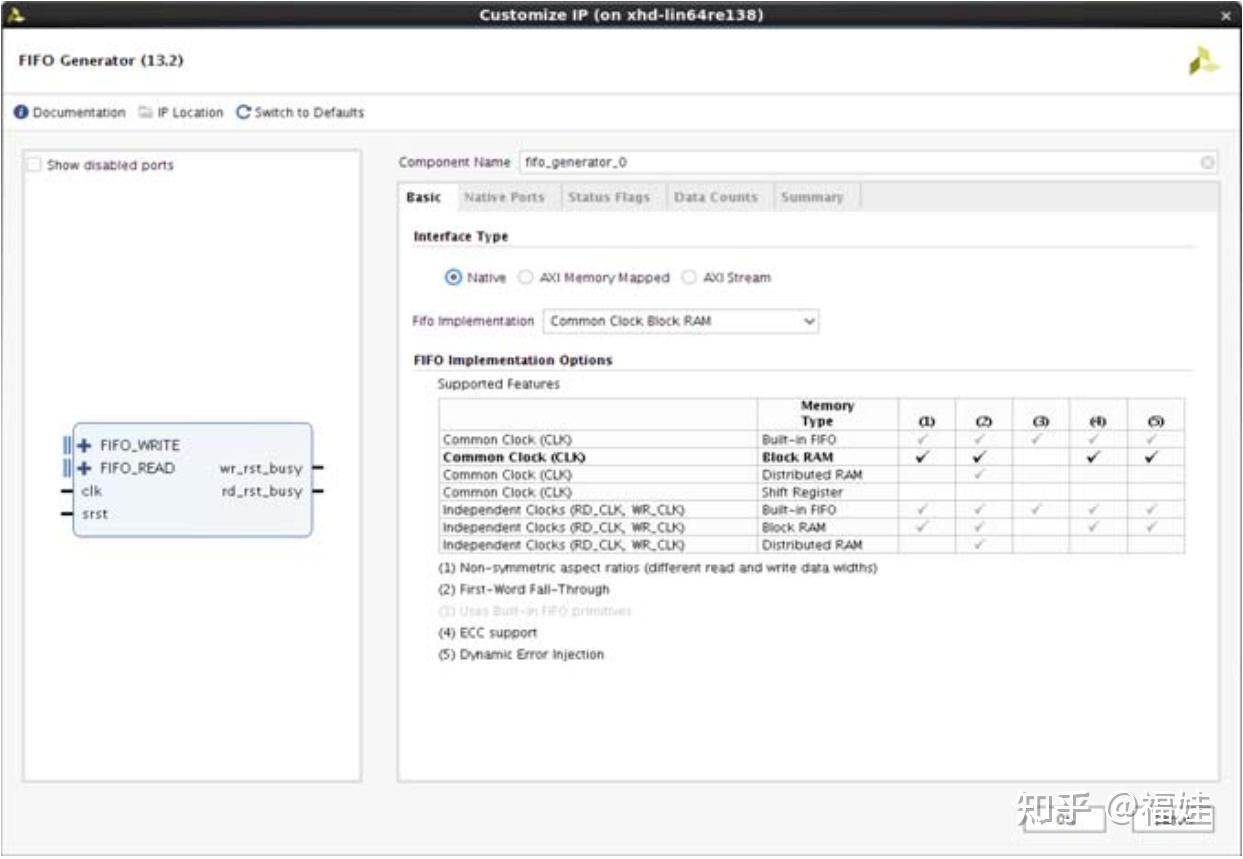Switch to the Basic tab

424,198
